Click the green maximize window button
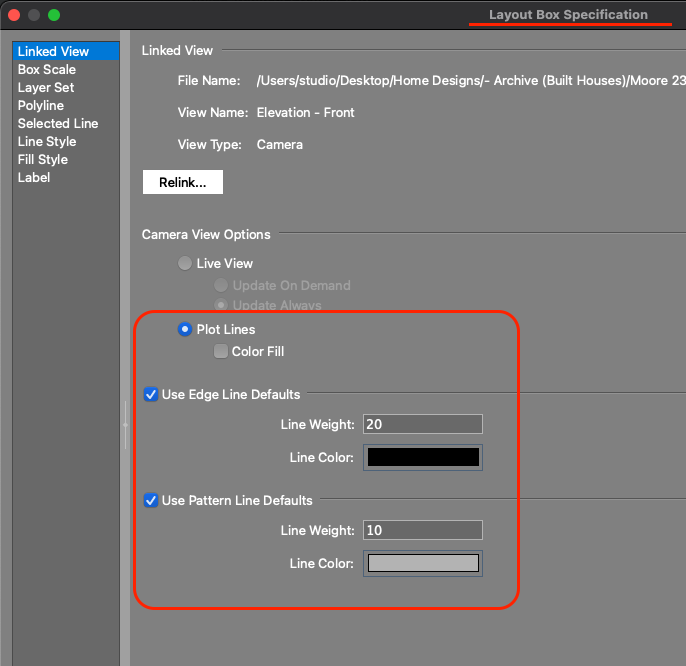Viewport: 686px width, 666px height. (54, 15)
